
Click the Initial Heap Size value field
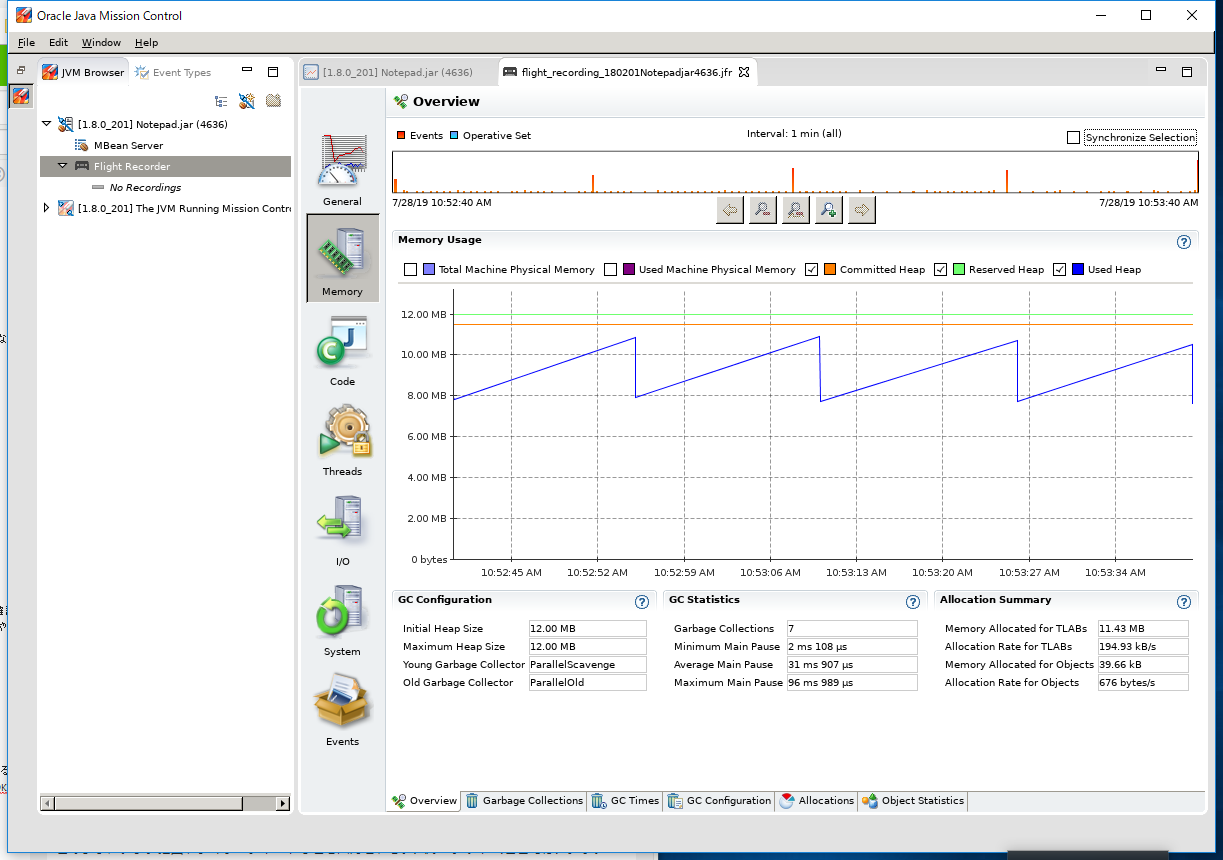point(587,629)
